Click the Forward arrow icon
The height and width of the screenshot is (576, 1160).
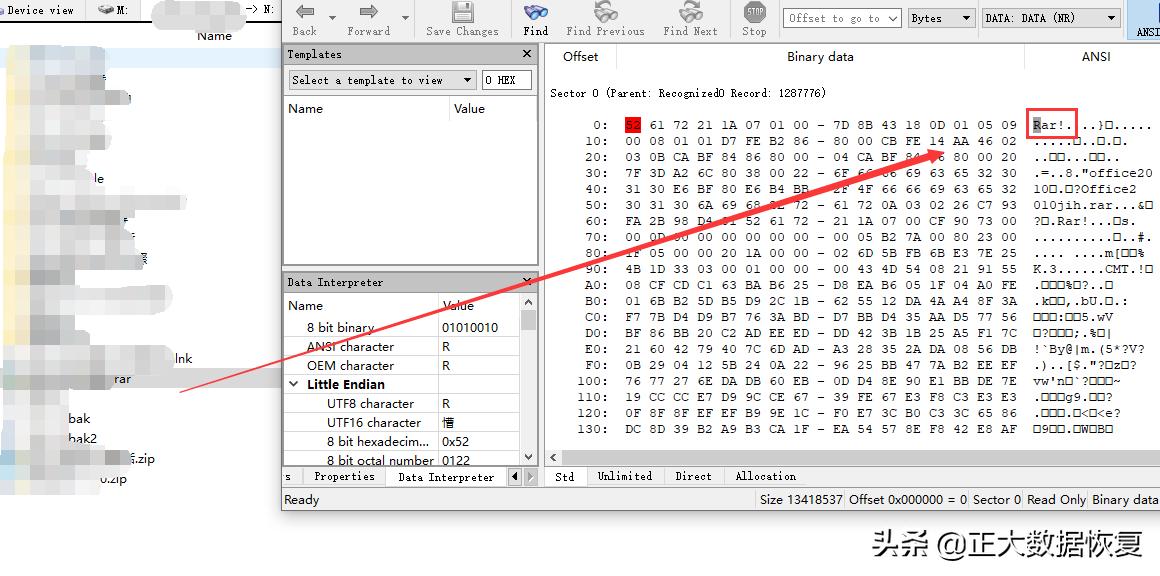(368, 13)
